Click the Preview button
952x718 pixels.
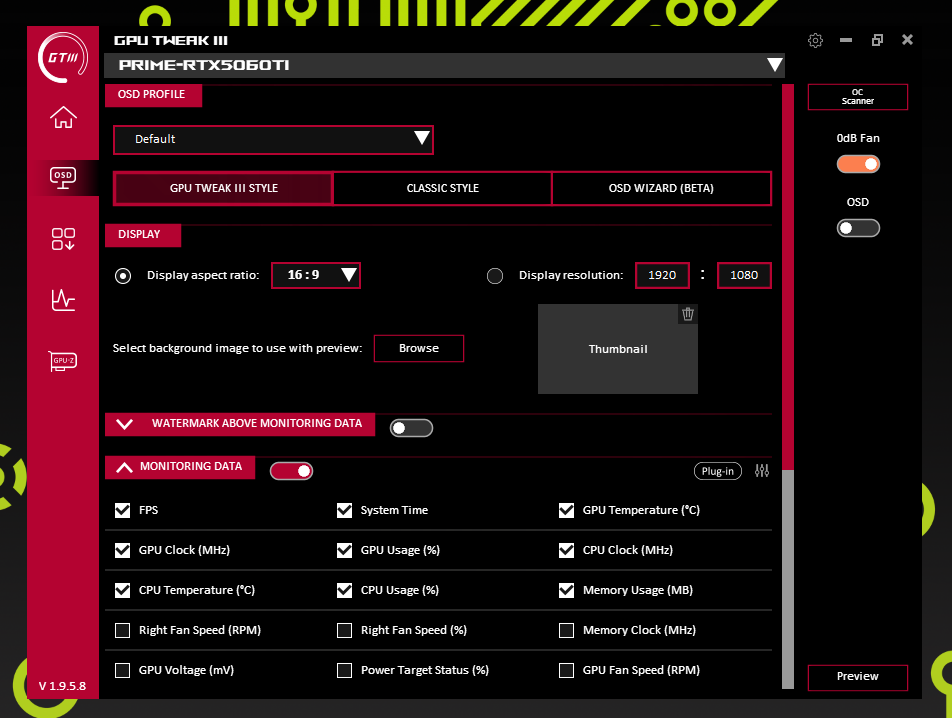(x=857, y=677)
